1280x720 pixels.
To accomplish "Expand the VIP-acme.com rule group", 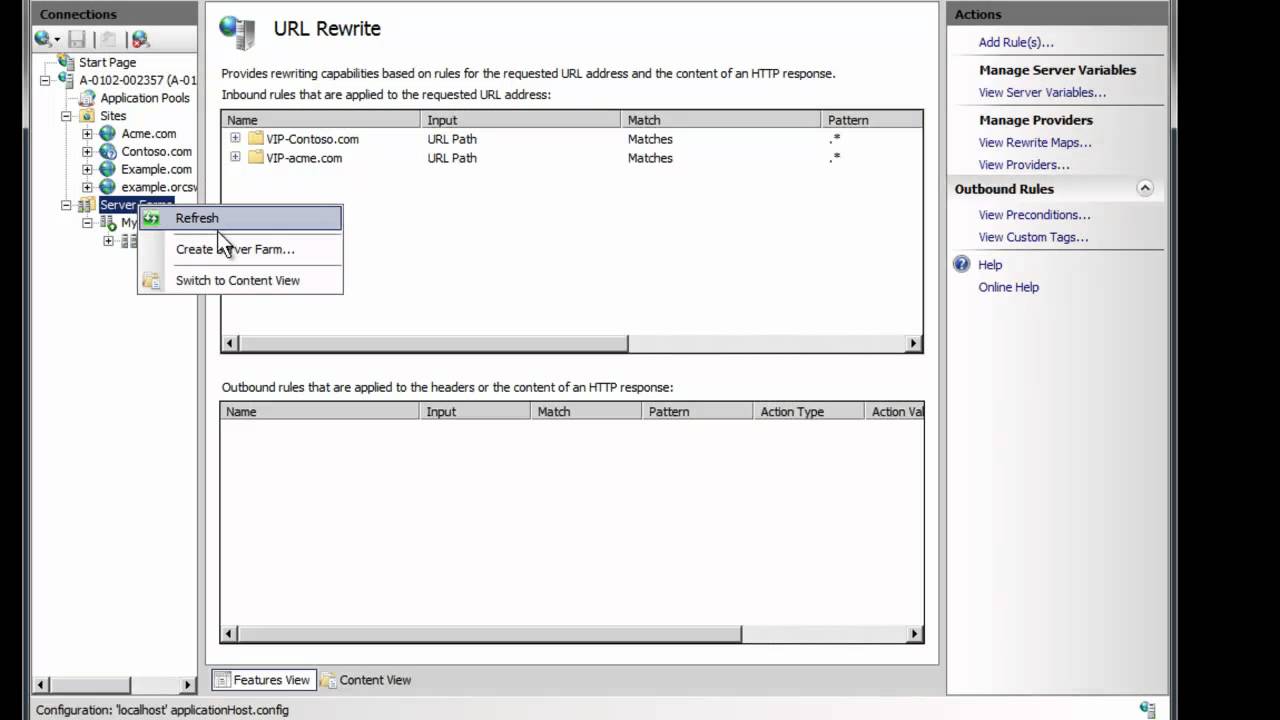I will (235, 157).
